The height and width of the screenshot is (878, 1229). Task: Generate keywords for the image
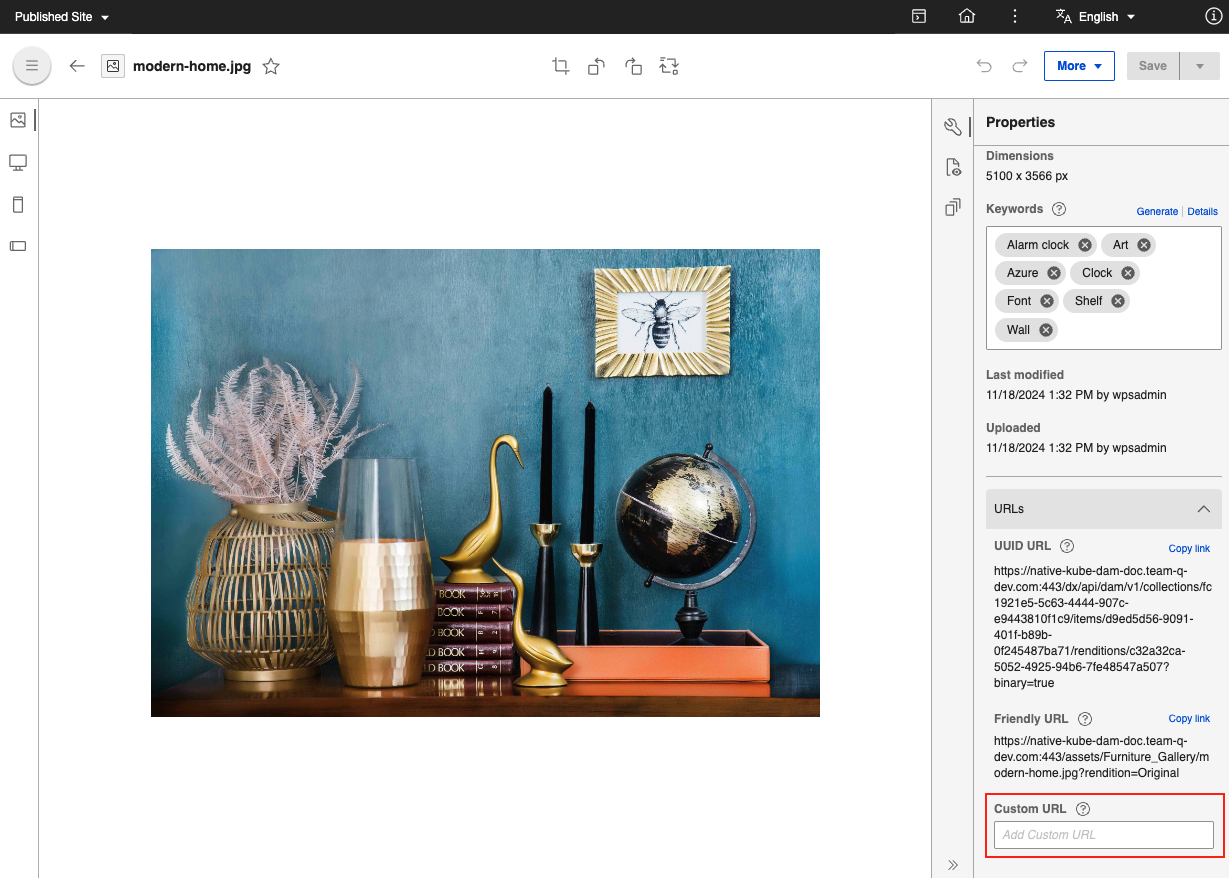tap(1157, 211)
